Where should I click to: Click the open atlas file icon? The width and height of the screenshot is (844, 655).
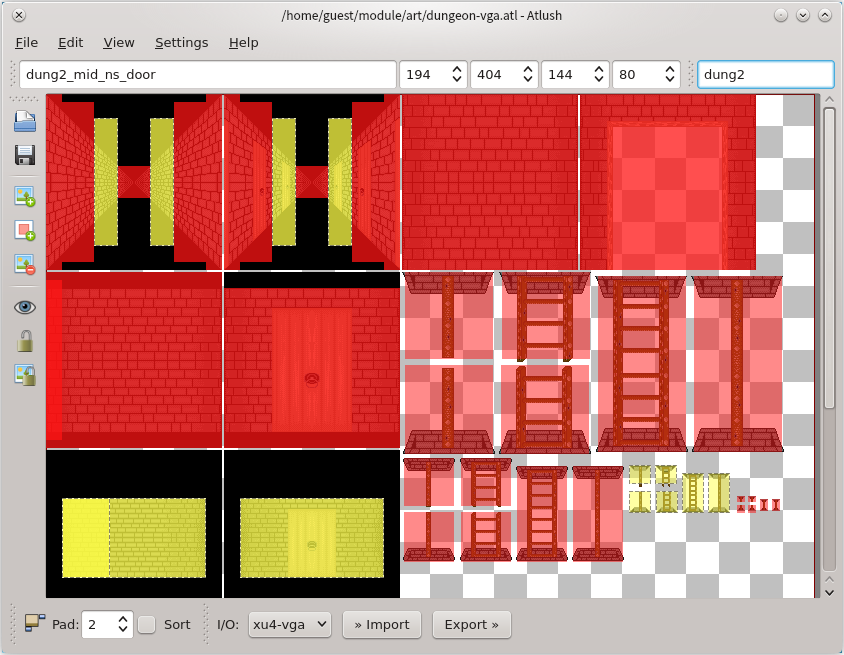(x=25, y=122)
